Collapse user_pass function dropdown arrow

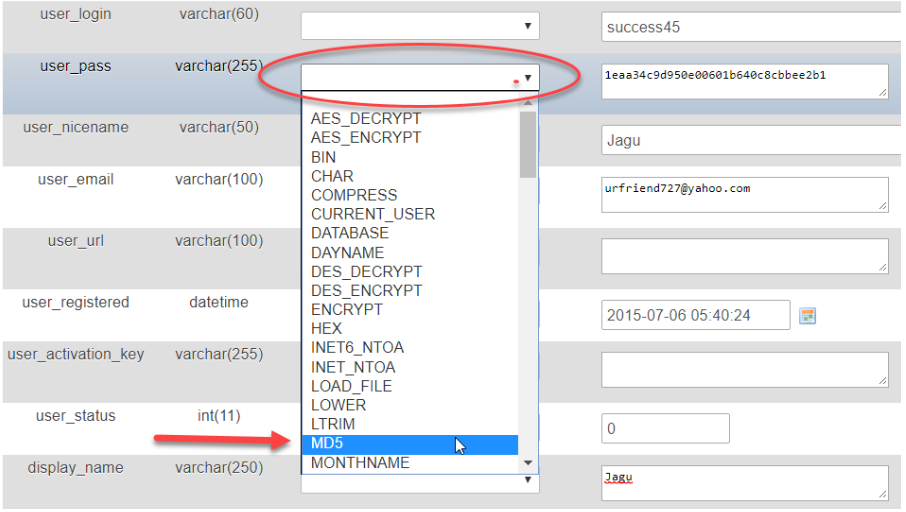tap(527, 78)
